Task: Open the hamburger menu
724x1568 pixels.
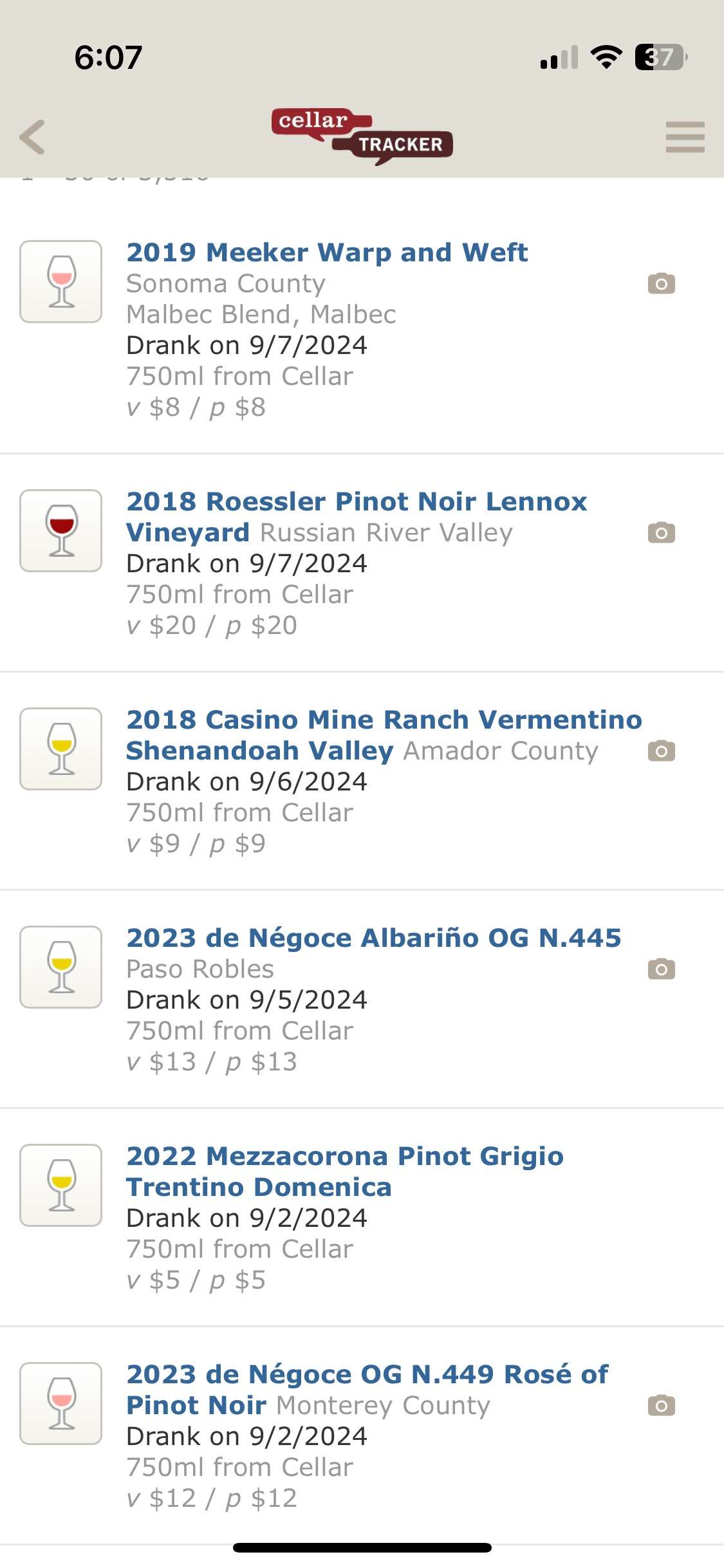Action: point(685,137)
